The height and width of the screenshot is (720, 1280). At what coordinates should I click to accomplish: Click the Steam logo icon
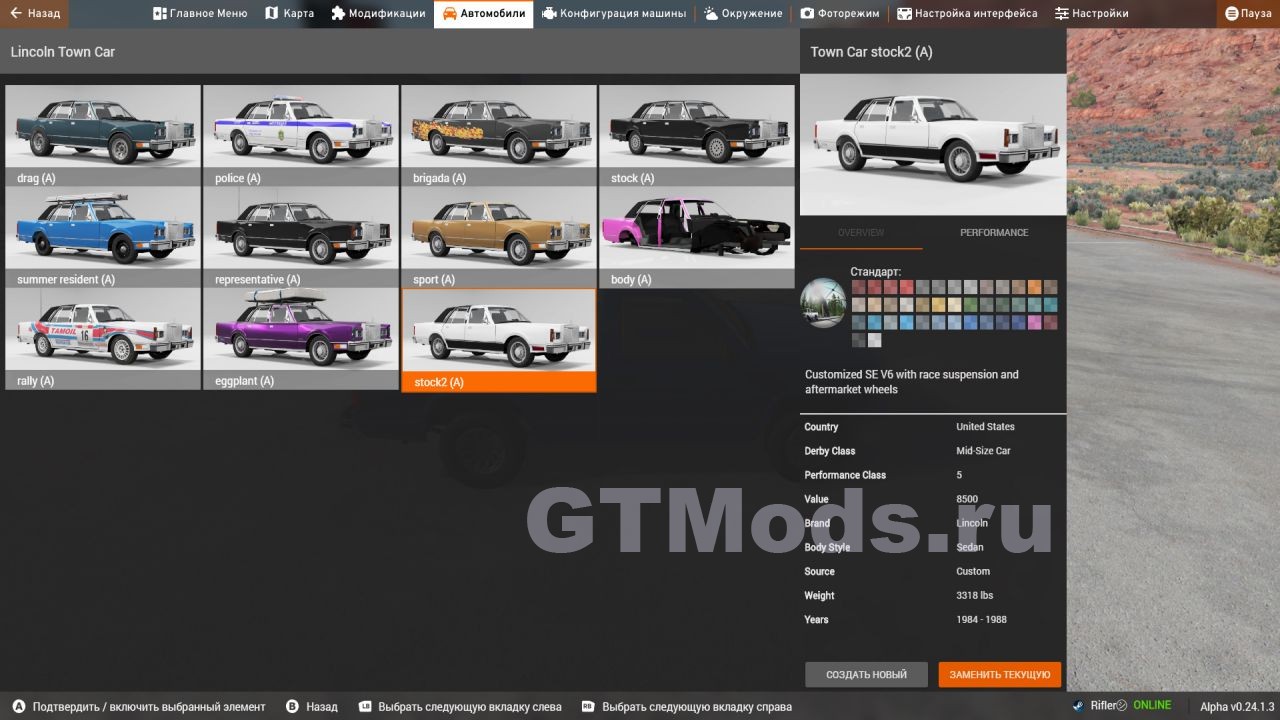point(1078,705)
